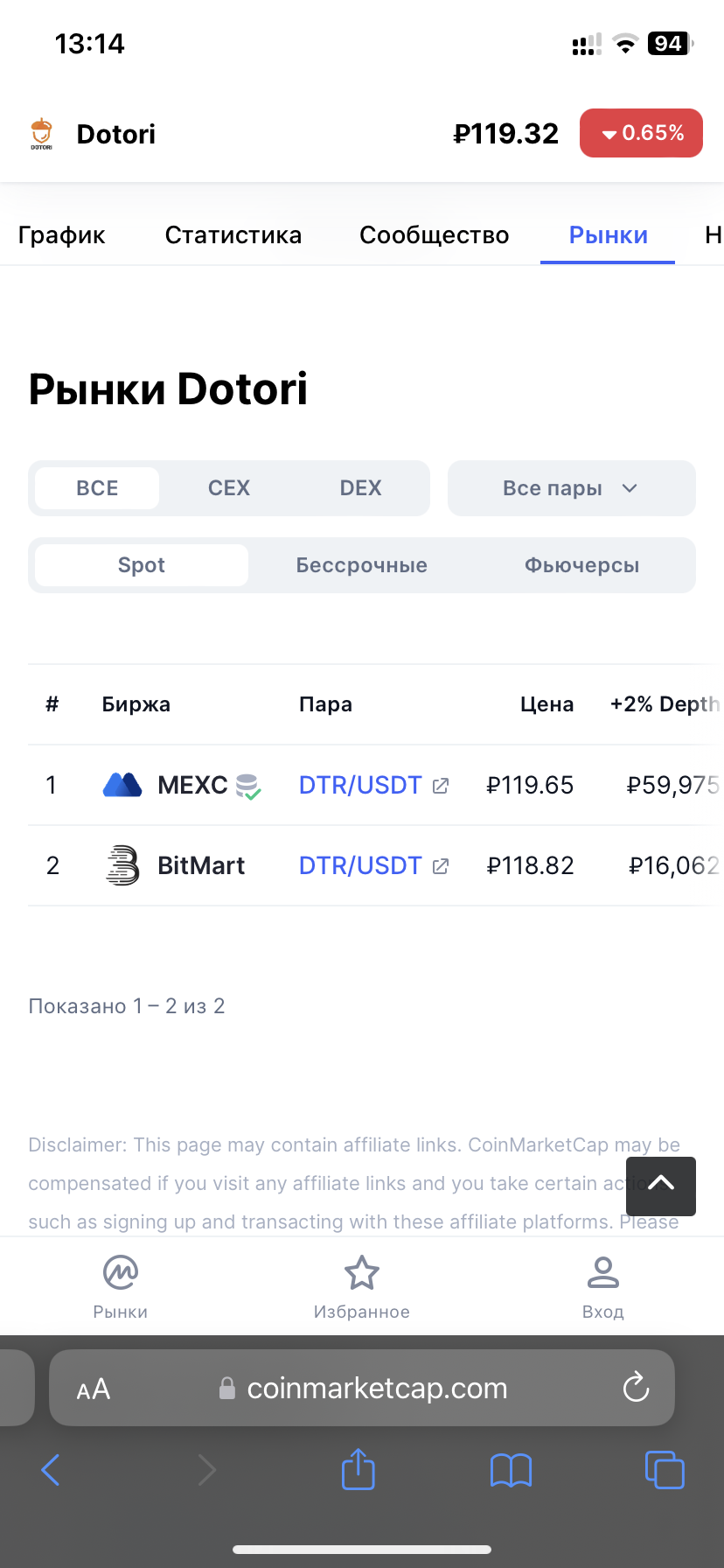Open Вход profile icon in bottom bar

603,1273
